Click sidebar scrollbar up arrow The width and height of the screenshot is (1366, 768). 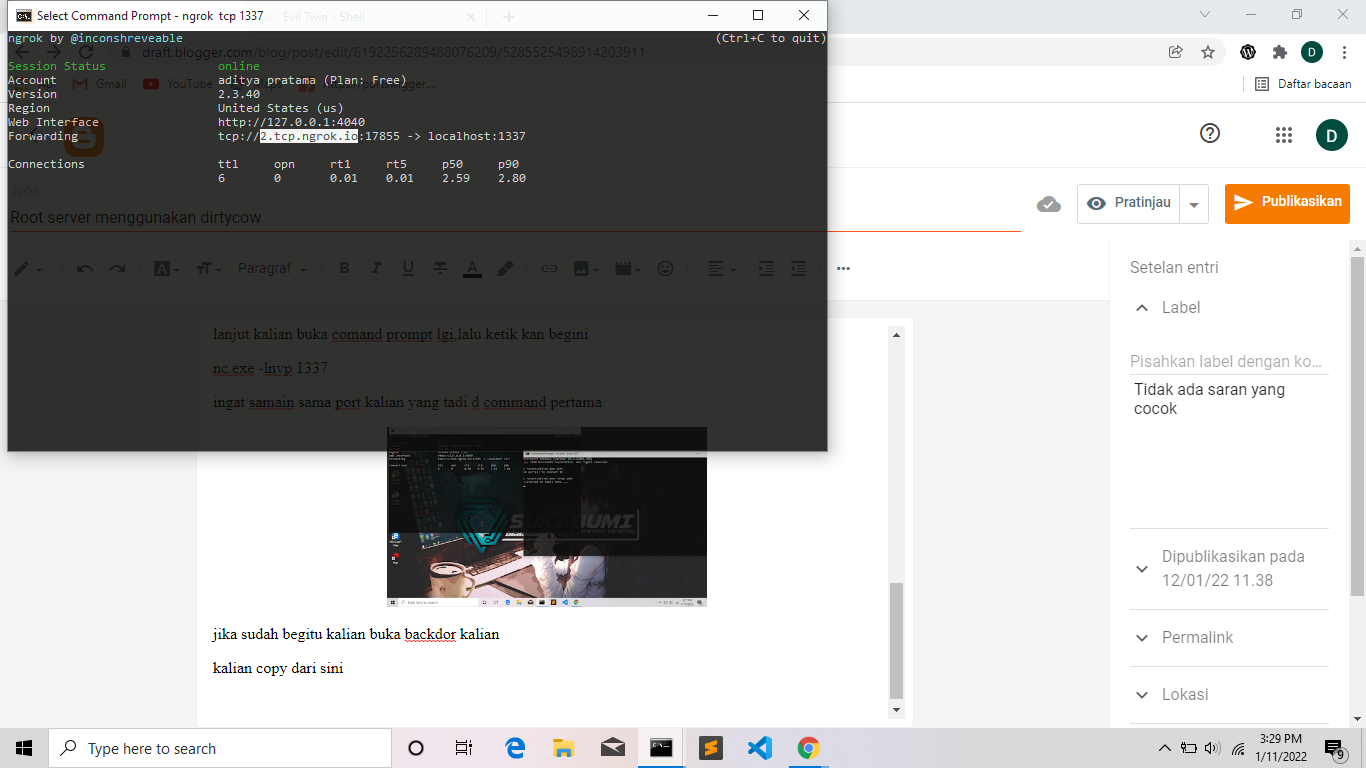[1357, 248]
